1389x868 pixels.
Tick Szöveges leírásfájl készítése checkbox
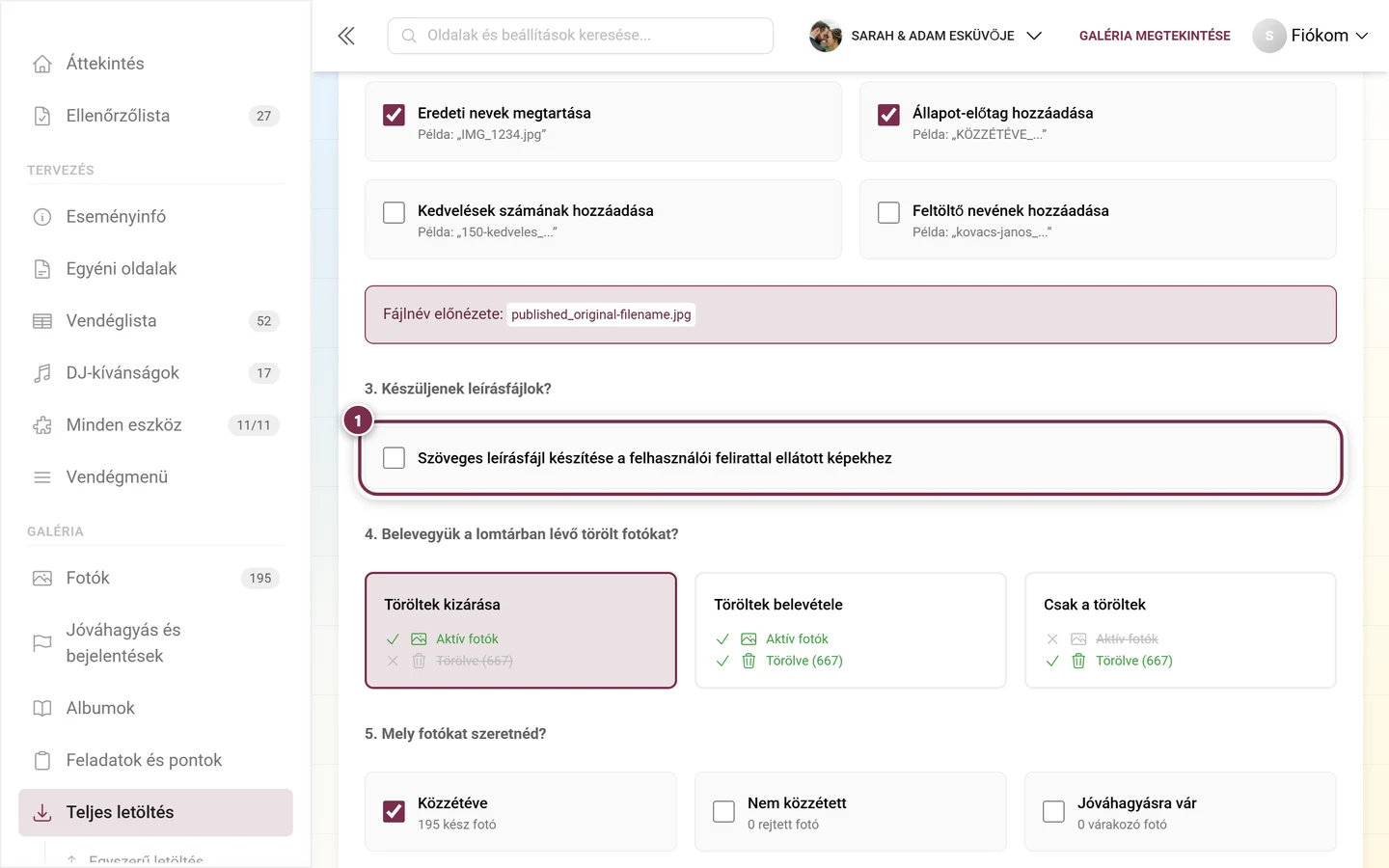394,458
